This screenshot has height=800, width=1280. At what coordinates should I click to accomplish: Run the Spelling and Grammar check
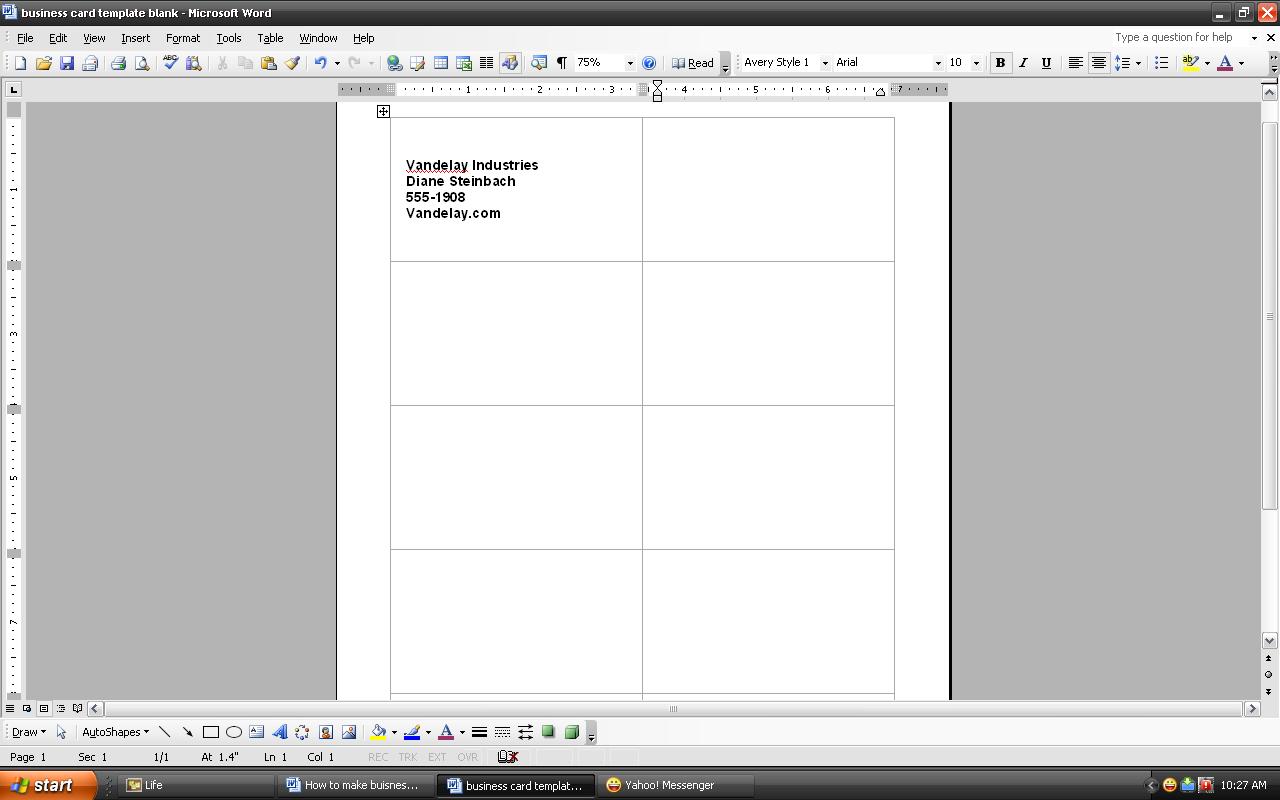pyautogui.click(x=170, y=63)
